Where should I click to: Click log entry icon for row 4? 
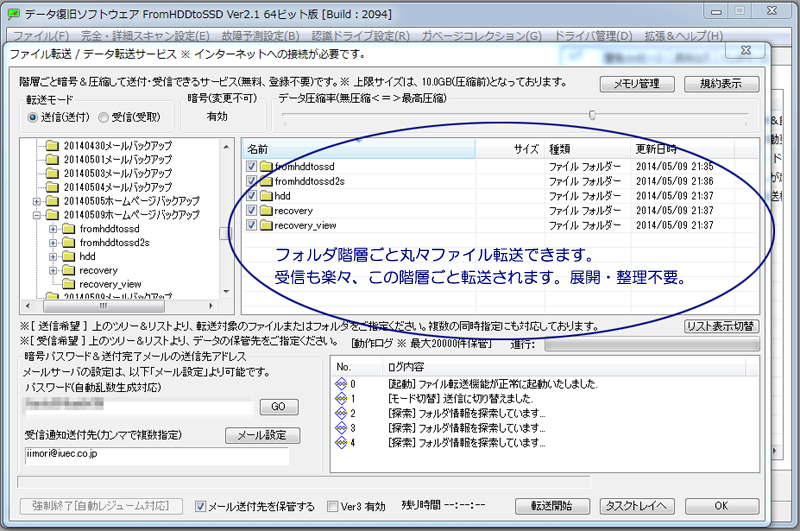pos(341,443)
